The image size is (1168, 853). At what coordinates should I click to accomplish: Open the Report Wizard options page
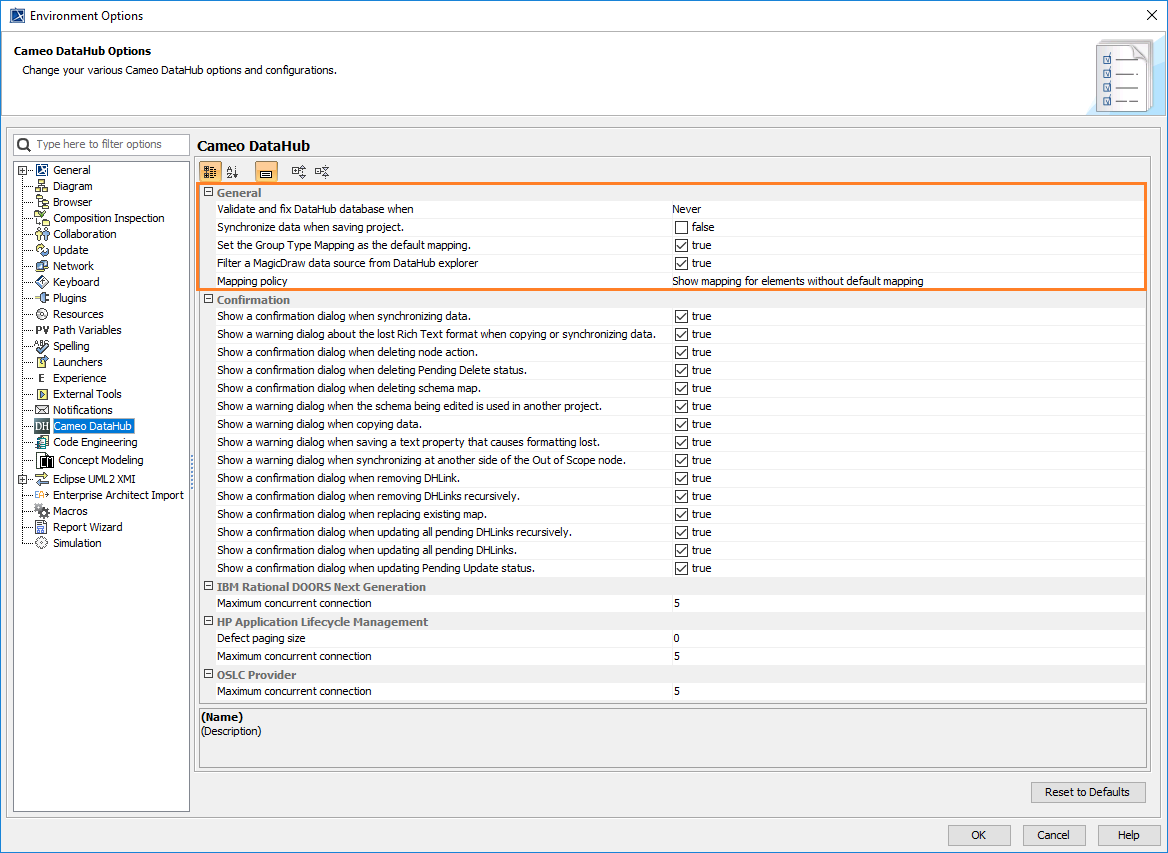87,526
